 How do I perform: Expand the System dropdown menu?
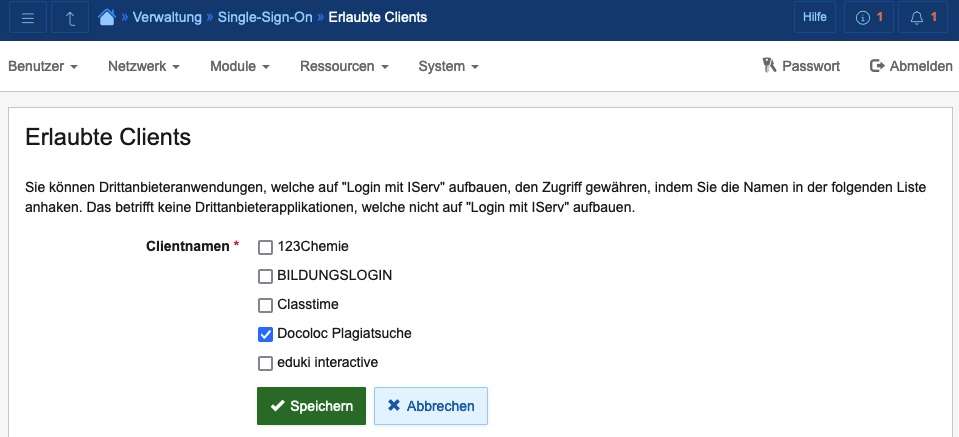[448, 67]
